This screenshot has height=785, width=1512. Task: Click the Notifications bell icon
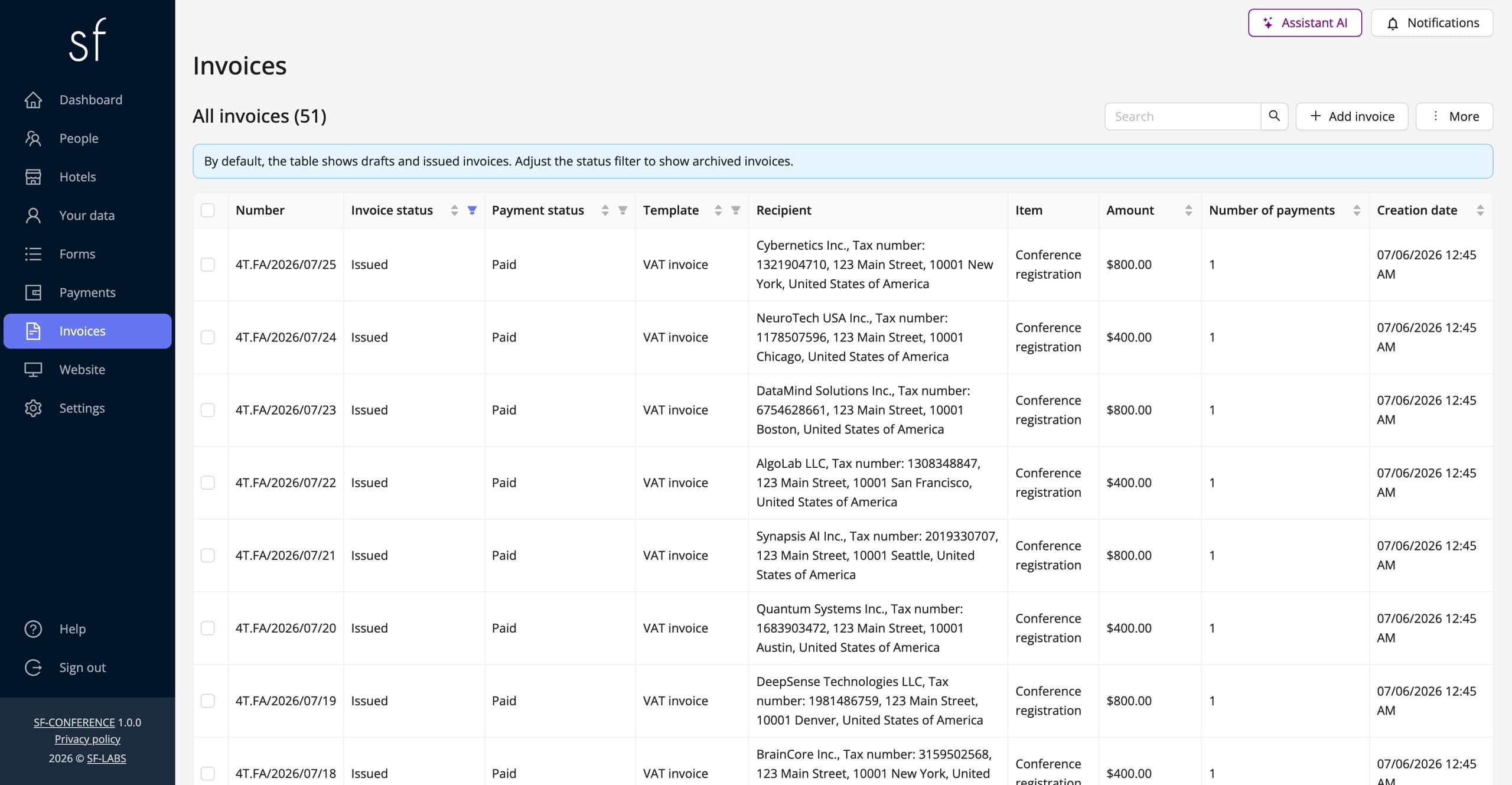pyautogui.click(x=1393, y=24)
